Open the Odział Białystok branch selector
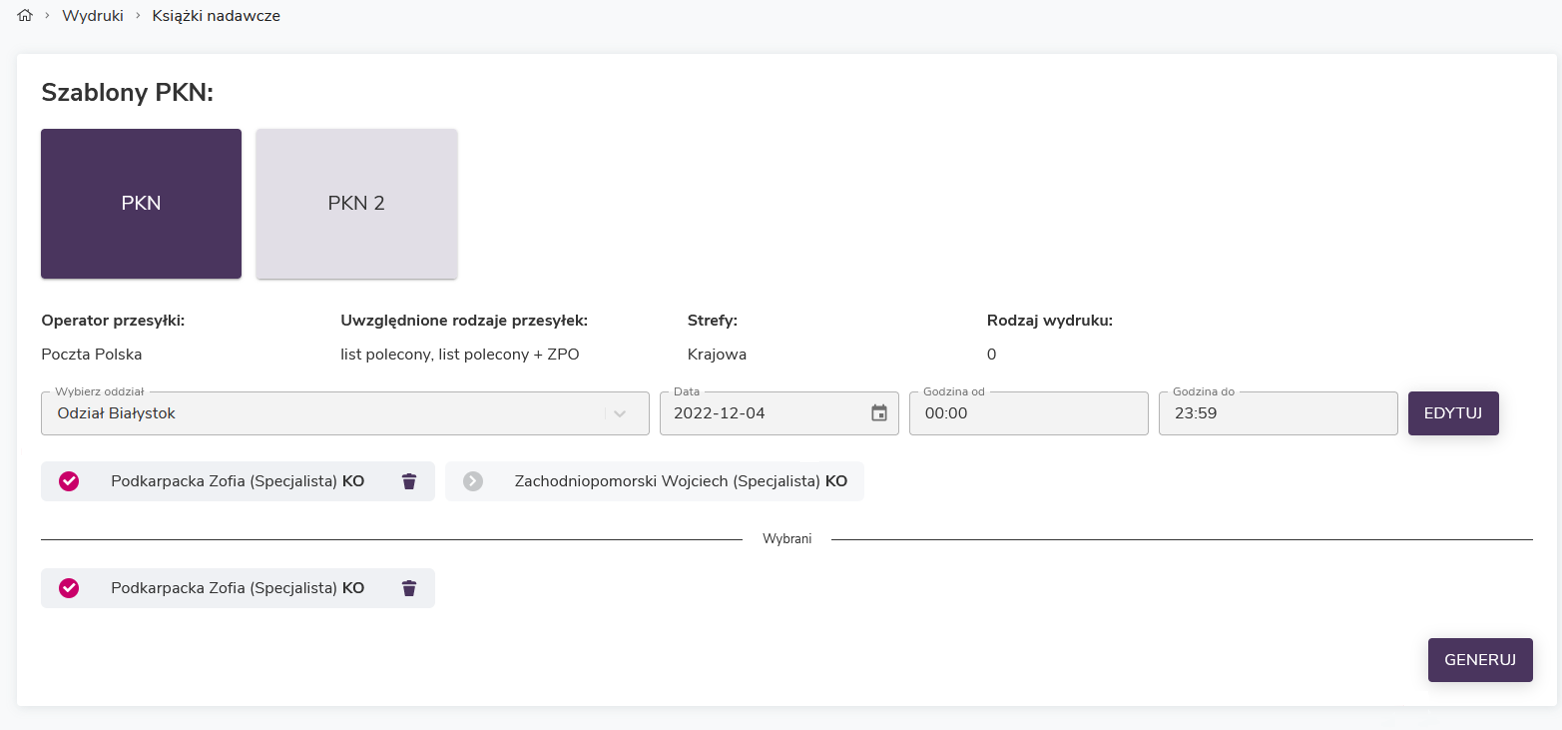This screenshot has height=730, width=1562. (320, 414)
